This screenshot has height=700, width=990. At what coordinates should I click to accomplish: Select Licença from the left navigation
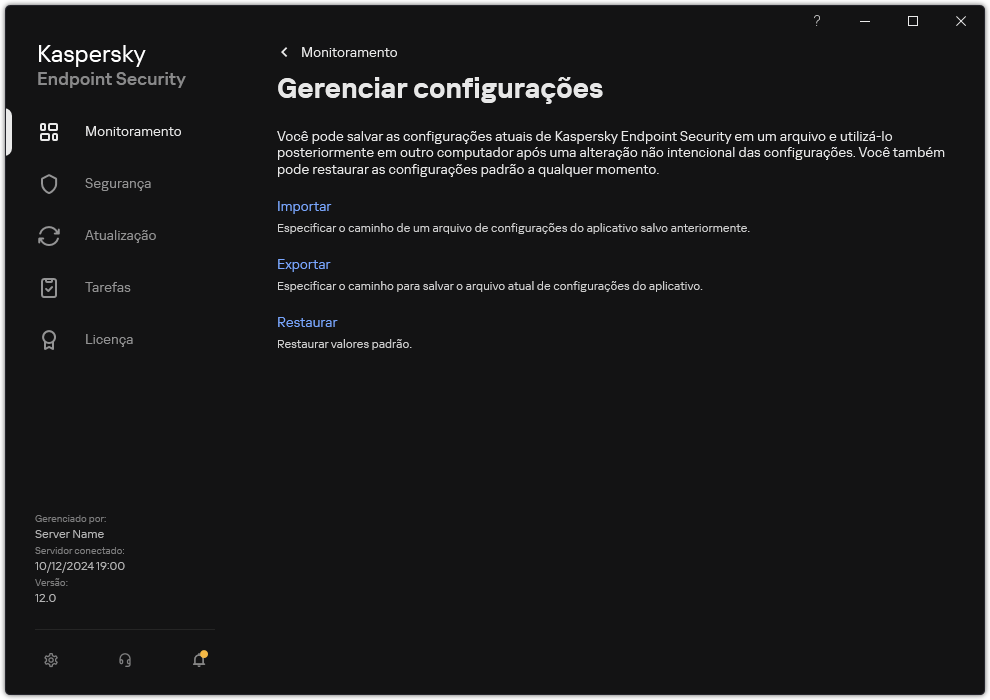[108, 339]
